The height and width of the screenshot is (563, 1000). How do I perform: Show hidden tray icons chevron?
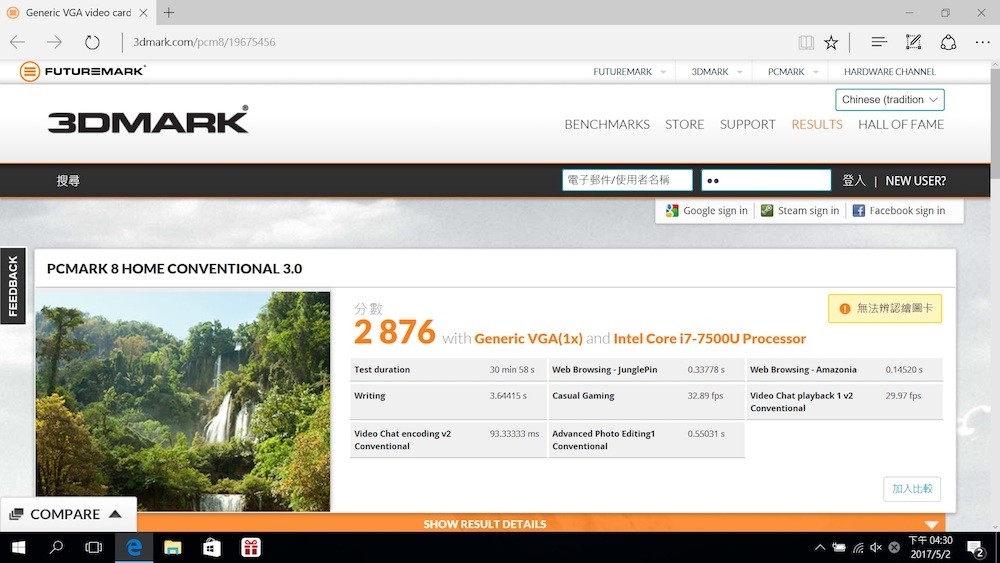(820, 547)
